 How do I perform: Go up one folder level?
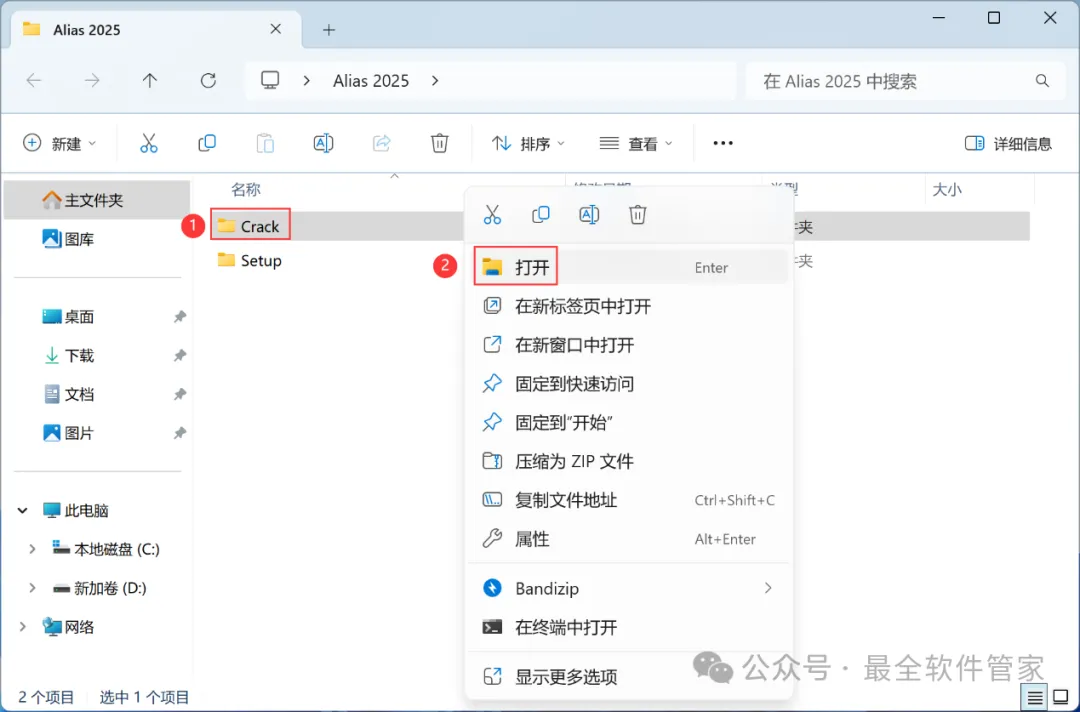click(149, 81)
